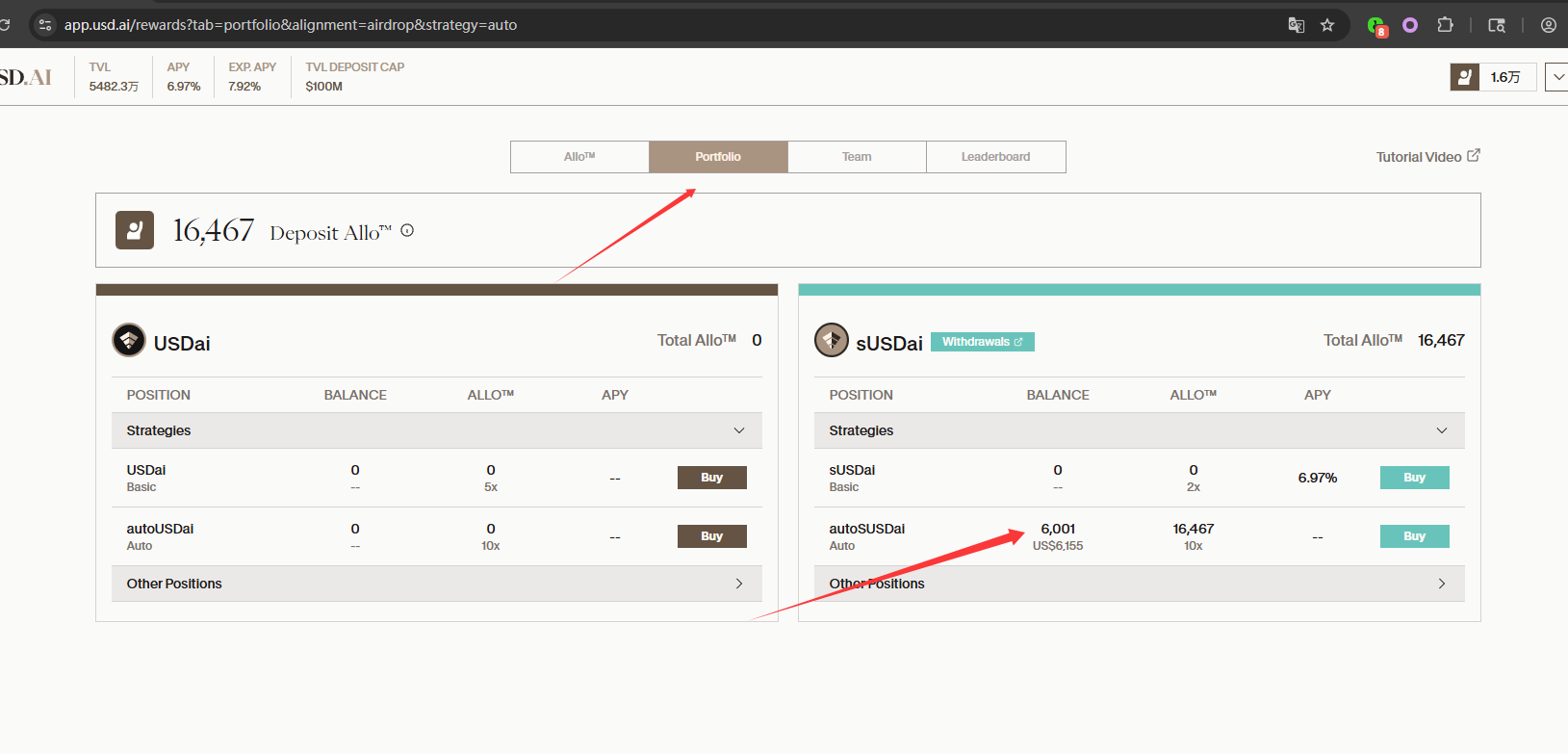This screenshot has width=1568, height=754.
Task: Click the autoSUSDai row Allo 16,467
Action: point(1194,529)
